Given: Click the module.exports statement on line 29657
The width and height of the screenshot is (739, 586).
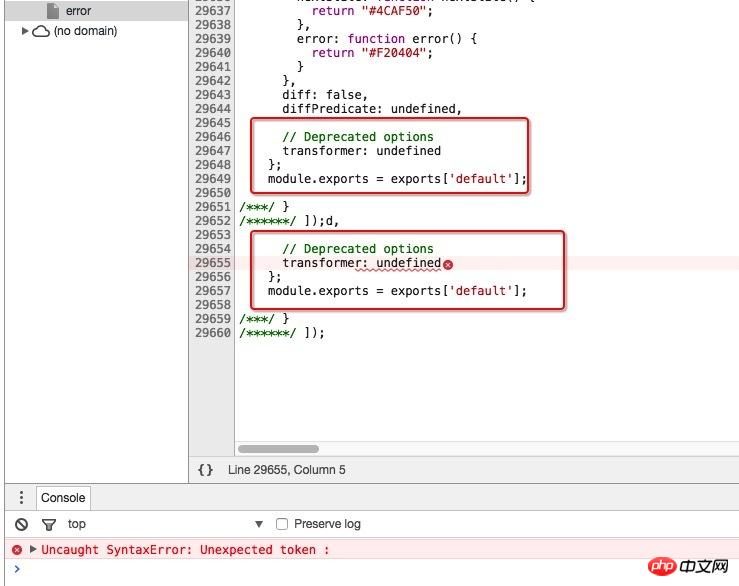Looking at the screenshot, I should [x=397, y=291].
